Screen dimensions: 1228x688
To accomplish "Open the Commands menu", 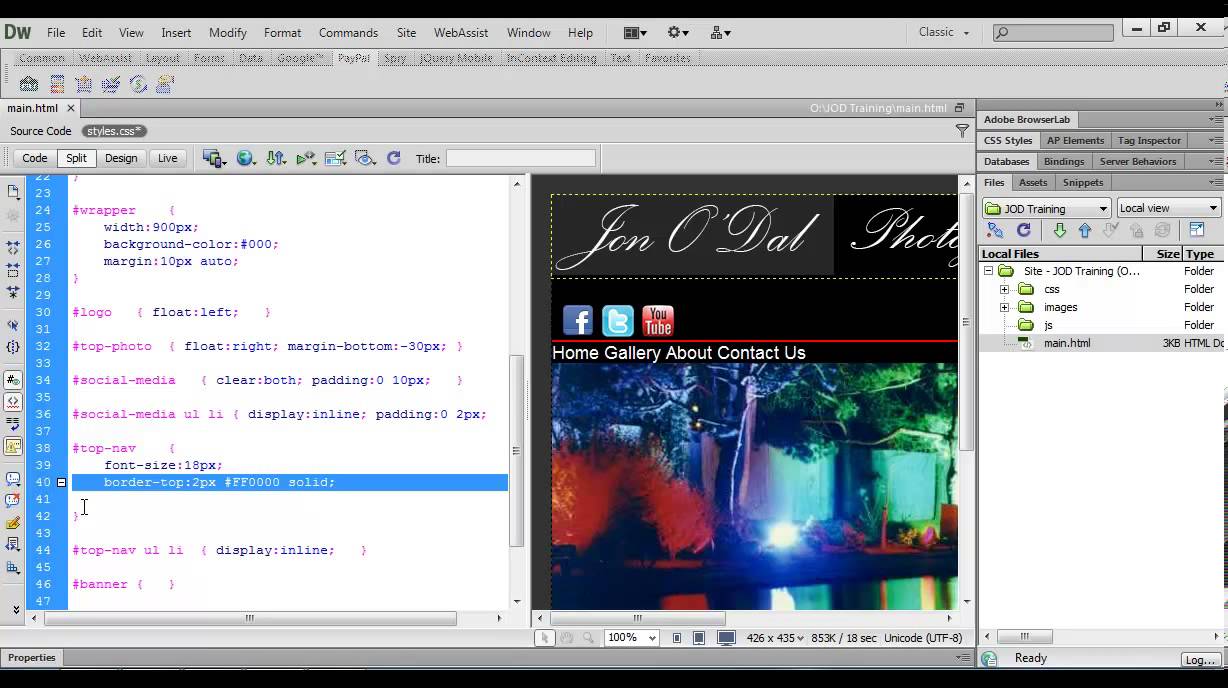I will point(348,32).
